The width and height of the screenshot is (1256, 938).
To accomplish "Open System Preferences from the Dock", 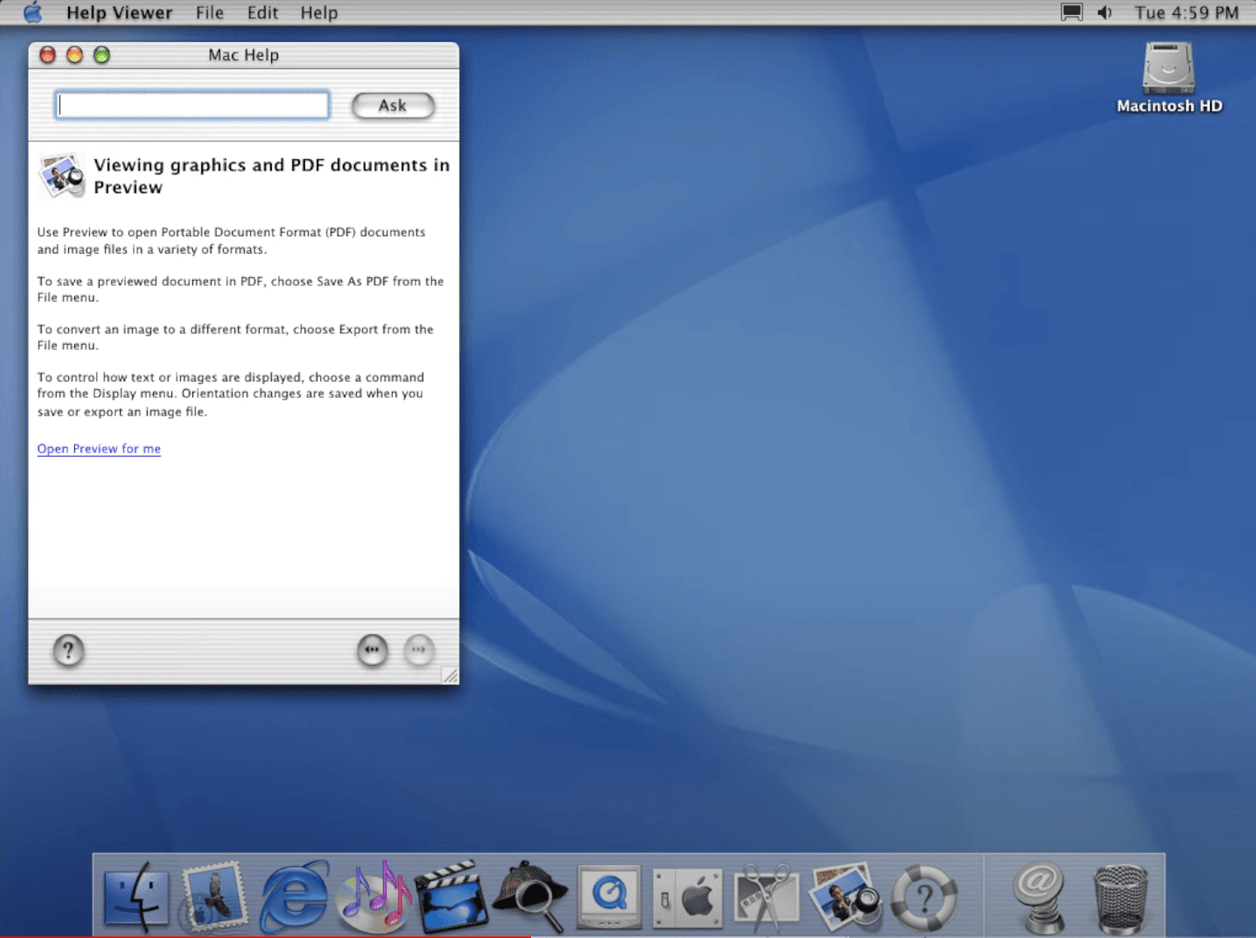I will tap(688, 895).
